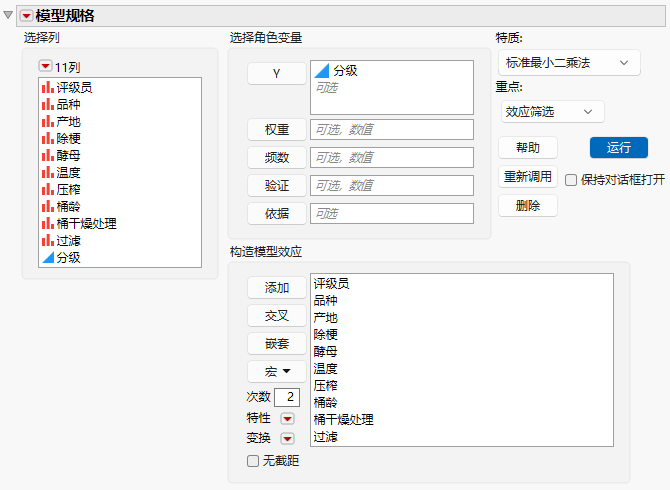
Task: Collapse the 模型规格 outline with the gray triangle
Action: pyautogui.click(x=8, y=15)
